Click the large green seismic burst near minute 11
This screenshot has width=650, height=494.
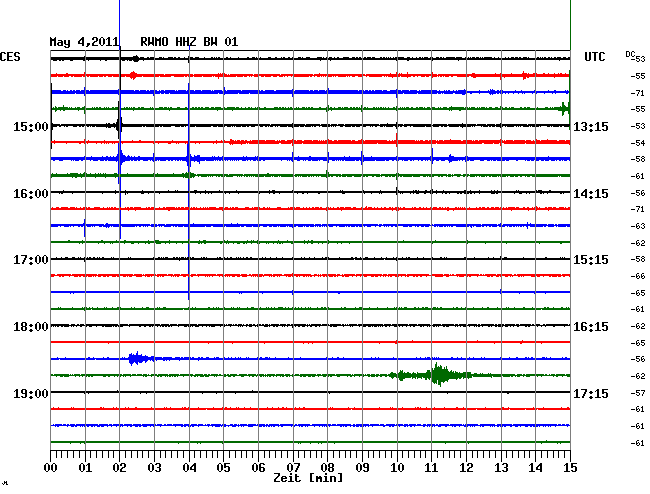[x=439, y=375]
